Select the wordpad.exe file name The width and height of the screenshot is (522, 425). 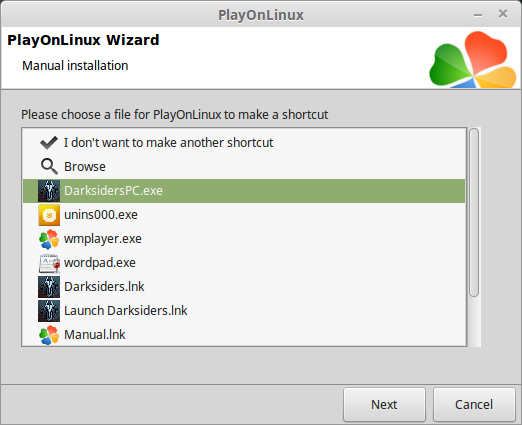pyautogui.click(x=100, y=263)
